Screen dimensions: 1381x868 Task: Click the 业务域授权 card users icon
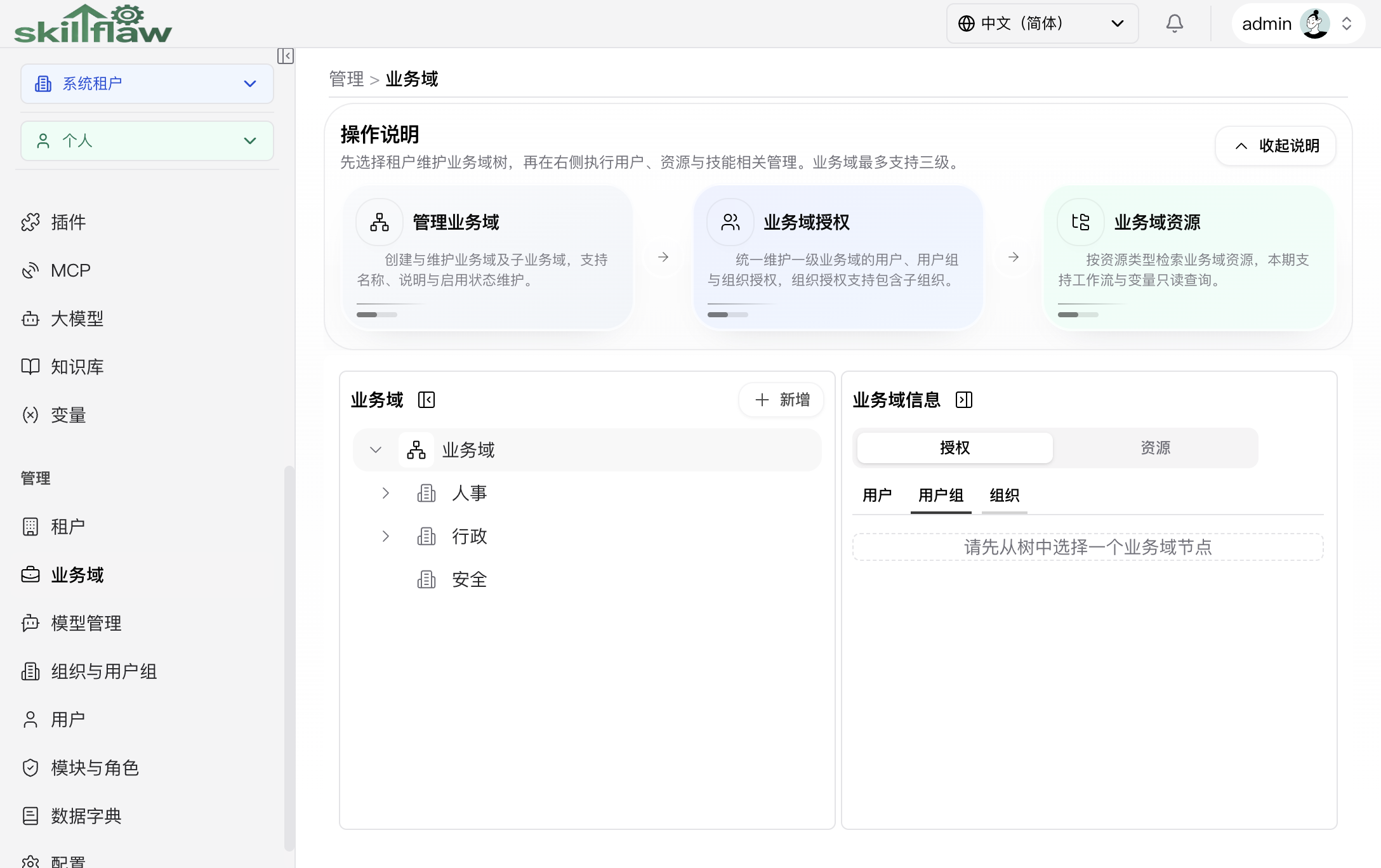(730, 222)
